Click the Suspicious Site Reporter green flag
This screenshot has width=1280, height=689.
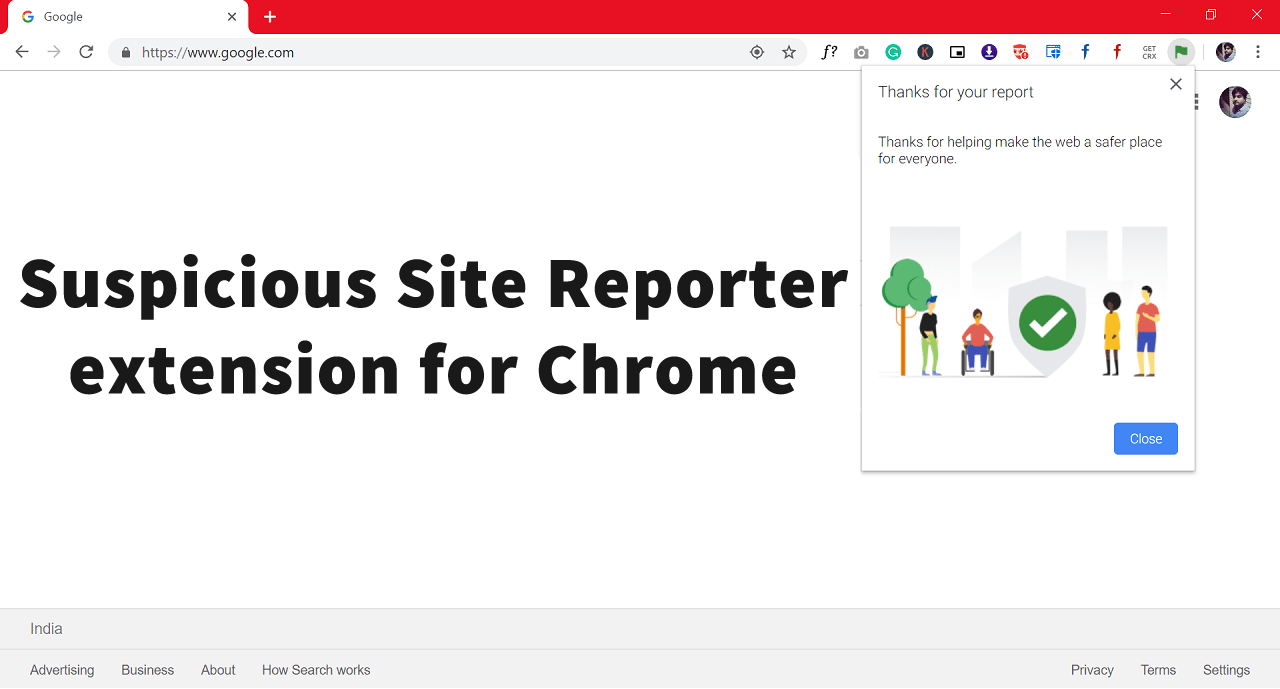[1181, 52]
